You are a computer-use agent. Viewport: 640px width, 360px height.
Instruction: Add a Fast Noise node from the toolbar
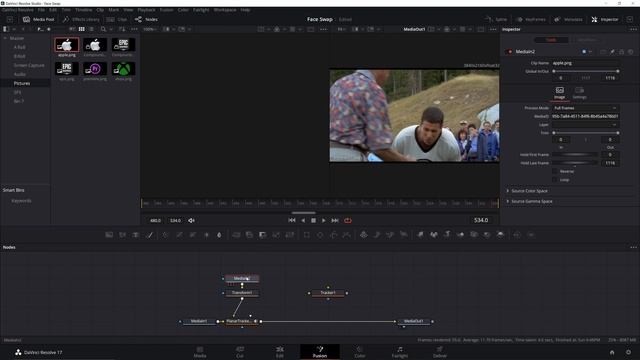tap(122, 235)
